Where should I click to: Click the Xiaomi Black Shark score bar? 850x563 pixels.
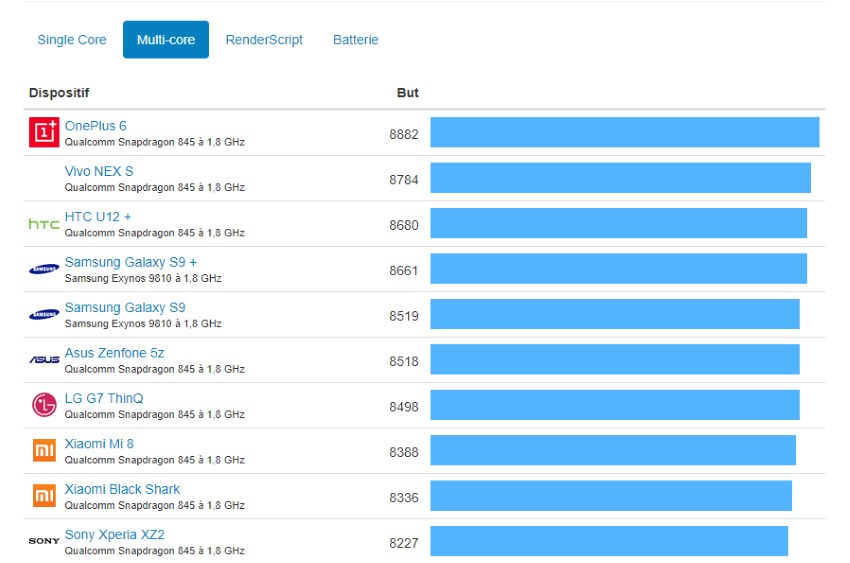click(x=611, y=495)
